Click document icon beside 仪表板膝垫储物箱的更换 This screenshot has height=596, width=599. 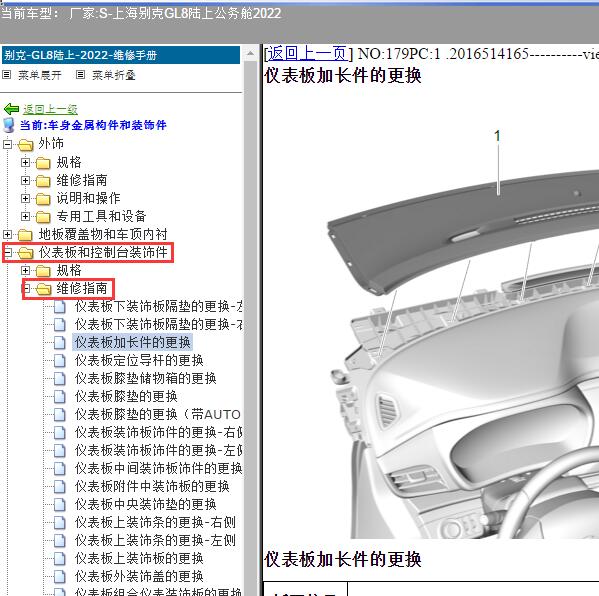click(60, 379)
